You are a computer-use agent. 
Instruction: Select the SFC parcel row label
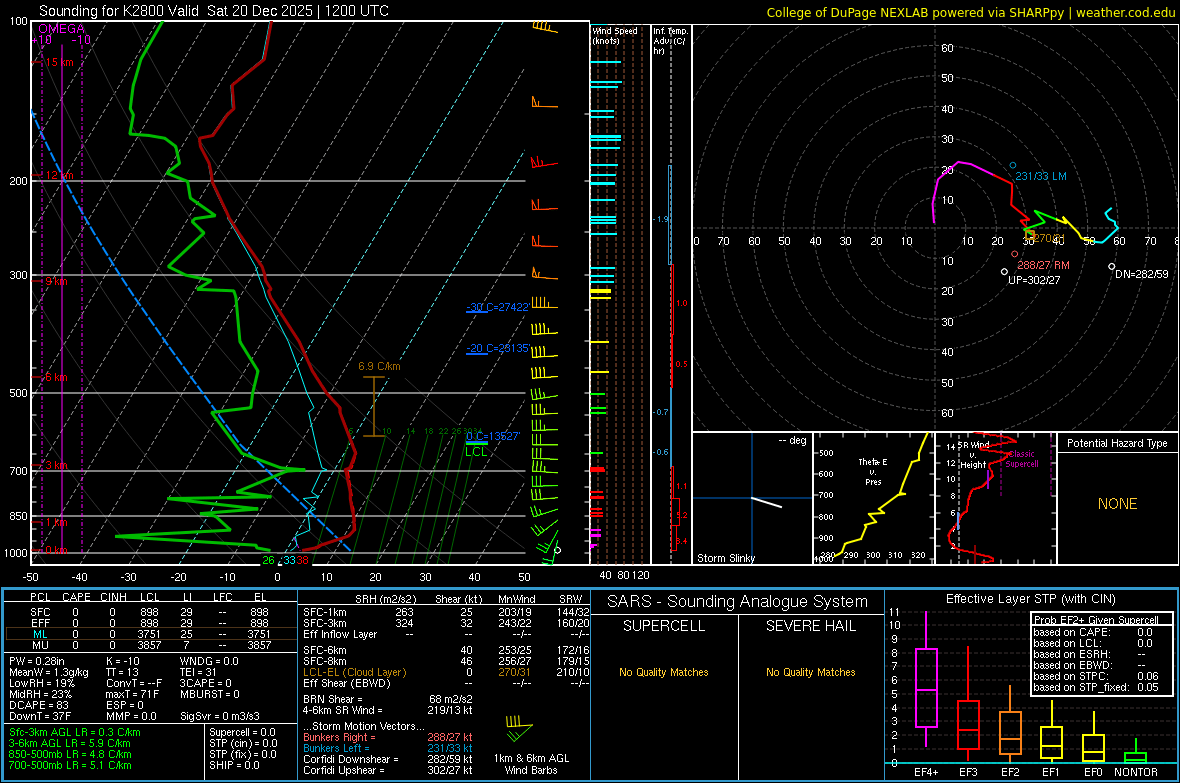click(40, 613)
